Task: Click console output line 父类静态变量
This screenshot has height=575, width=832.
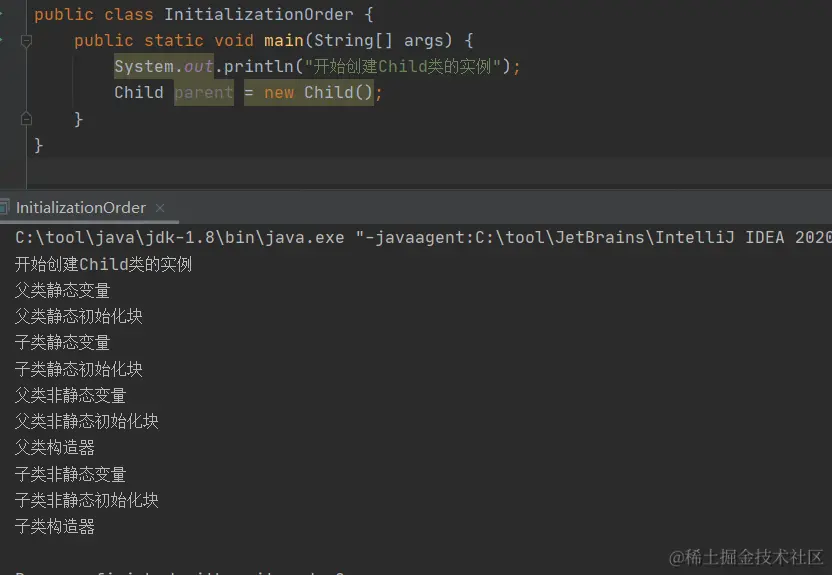Action: 63,290
